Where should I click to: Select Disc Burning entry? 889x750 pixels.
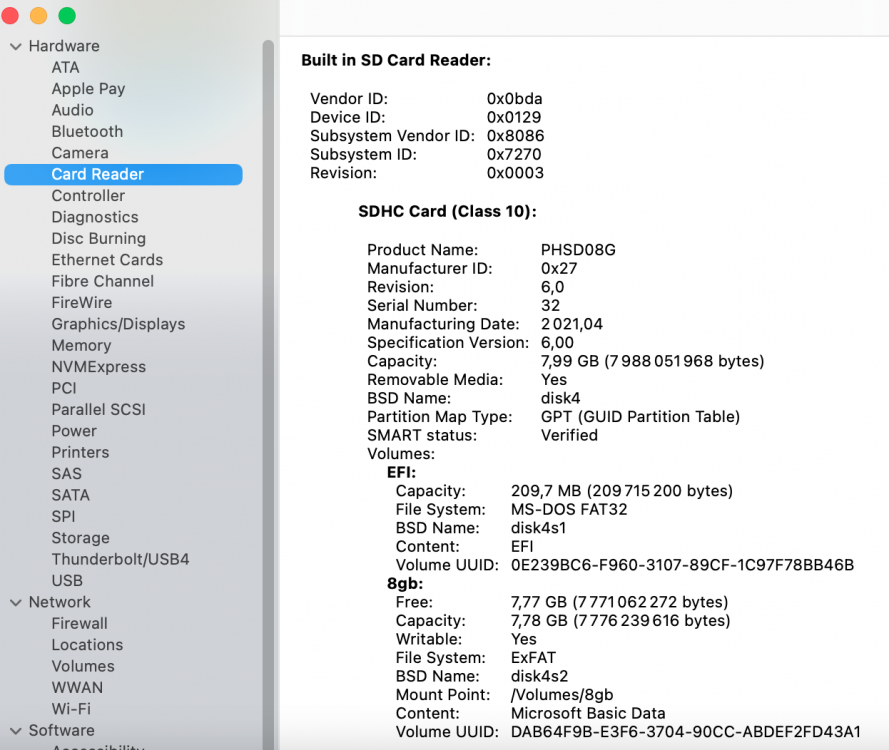click(x=98, y=239)
